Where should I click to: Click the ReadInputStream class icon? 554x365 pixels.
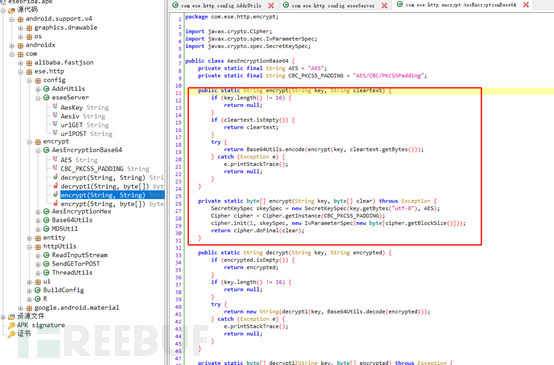[x=46, y=255]
